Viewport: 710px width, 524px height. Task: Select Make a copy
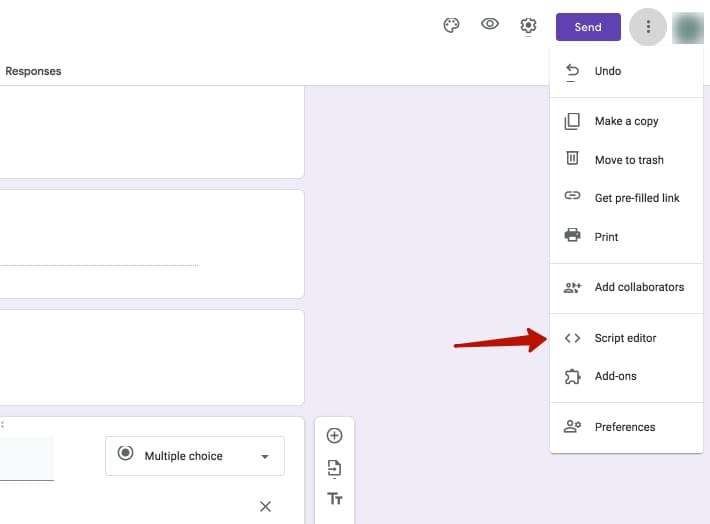[627, 121]
